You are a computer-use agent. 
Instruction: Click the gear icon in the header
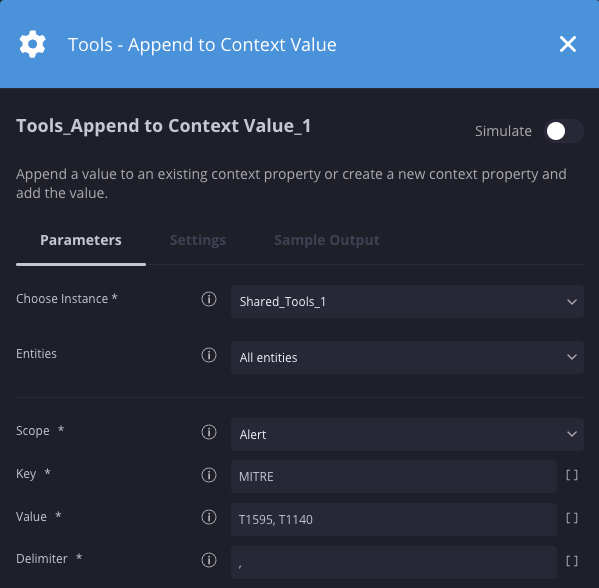32,44
